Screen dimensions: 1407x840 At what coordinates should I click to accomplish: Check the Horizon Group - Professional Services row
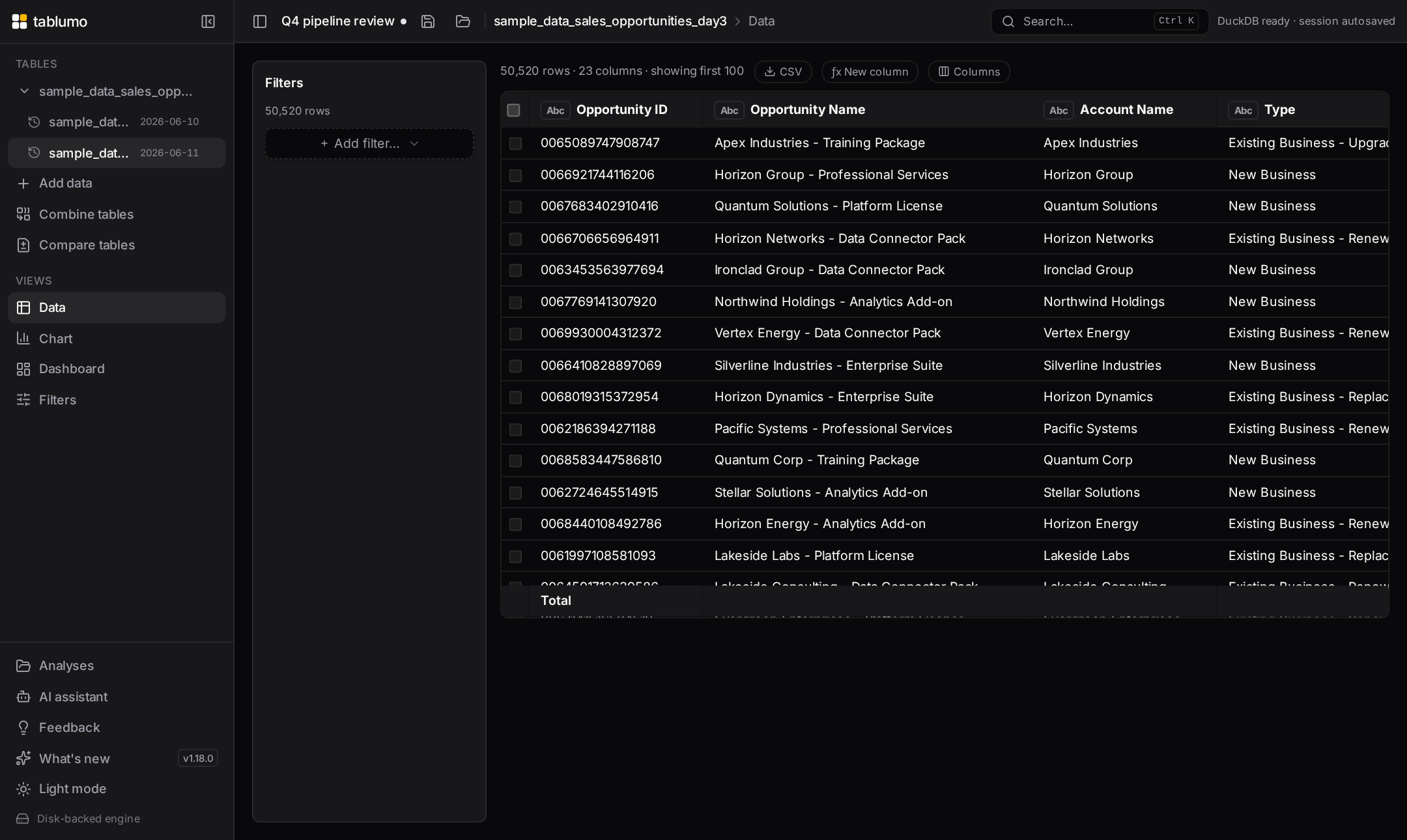pos(515,175)
